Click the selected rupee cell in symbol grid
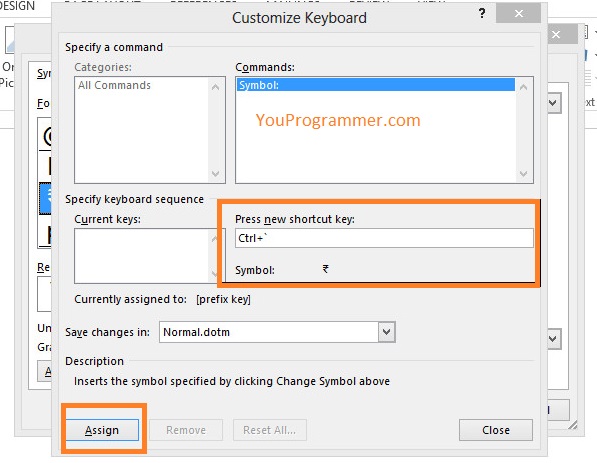Viewport: 597px width, 463px height. tap(45, 198)
